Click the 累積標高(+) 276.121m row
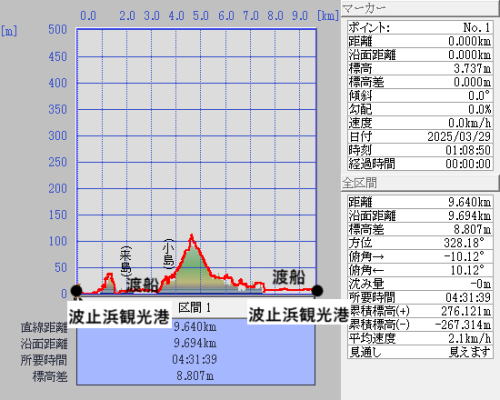This screenshot has width=500, height=400. pos(420,311)
